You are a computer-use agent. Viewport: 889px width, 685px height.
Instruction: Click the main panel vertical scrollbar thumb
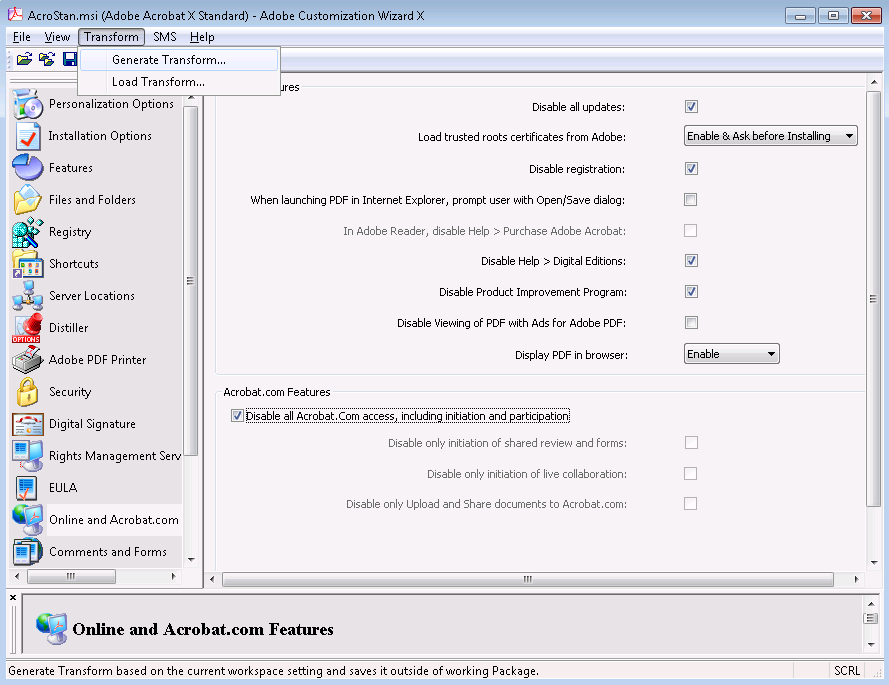tap(873, 299)
